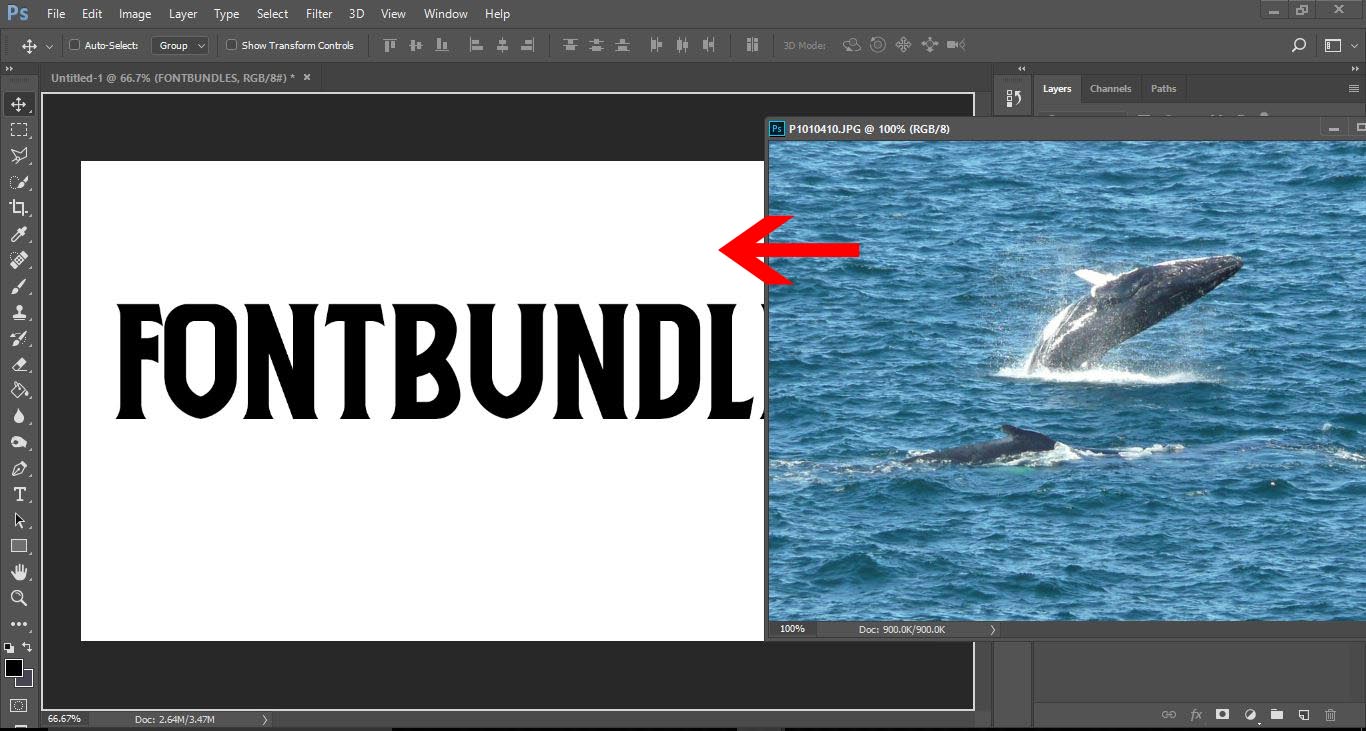The image size is (1366, 731).
Task: Select the Pen tool
Action: 18,468
